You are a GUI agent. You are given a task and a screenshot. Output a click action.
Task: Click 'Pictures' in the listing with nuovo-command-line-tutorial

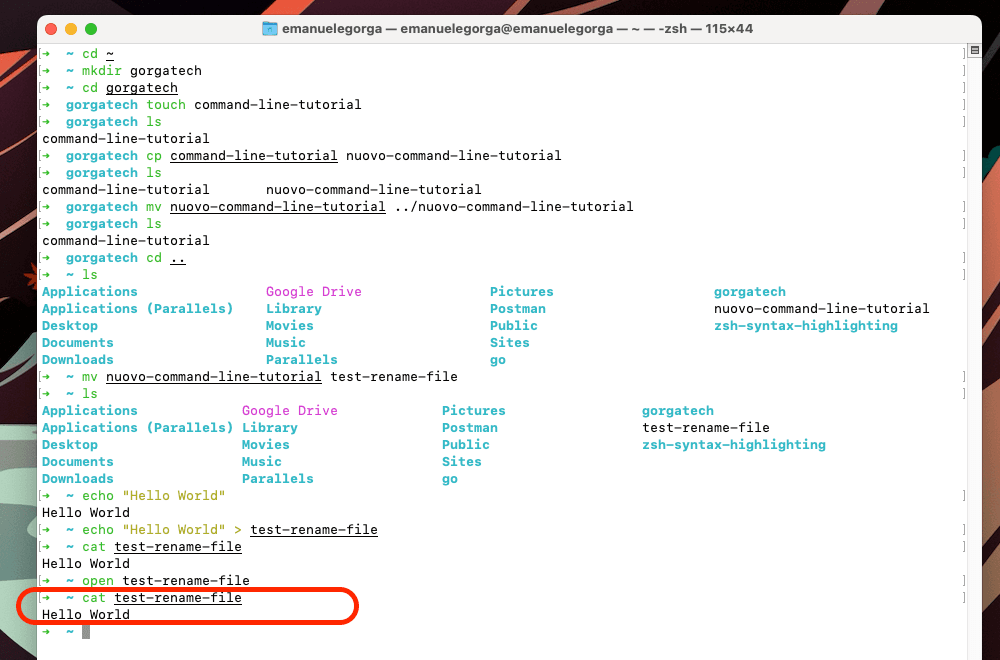pos(522,291)
